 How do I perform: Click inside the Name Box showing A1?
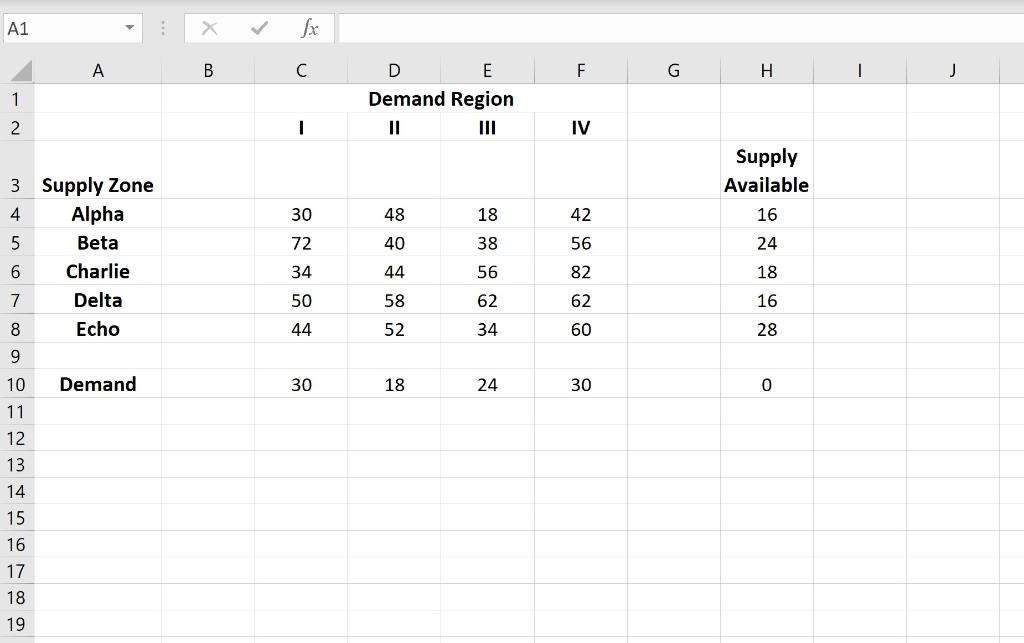click(60, 28)
